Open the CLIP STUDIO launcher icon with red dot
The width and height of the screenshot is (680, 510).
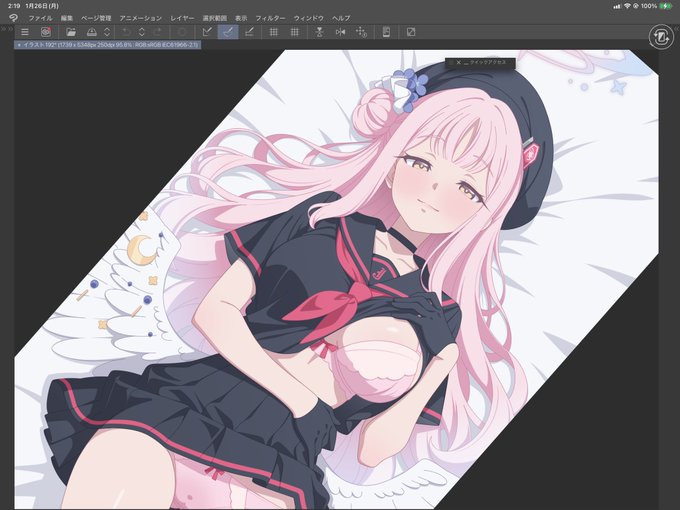click(46, 32)
